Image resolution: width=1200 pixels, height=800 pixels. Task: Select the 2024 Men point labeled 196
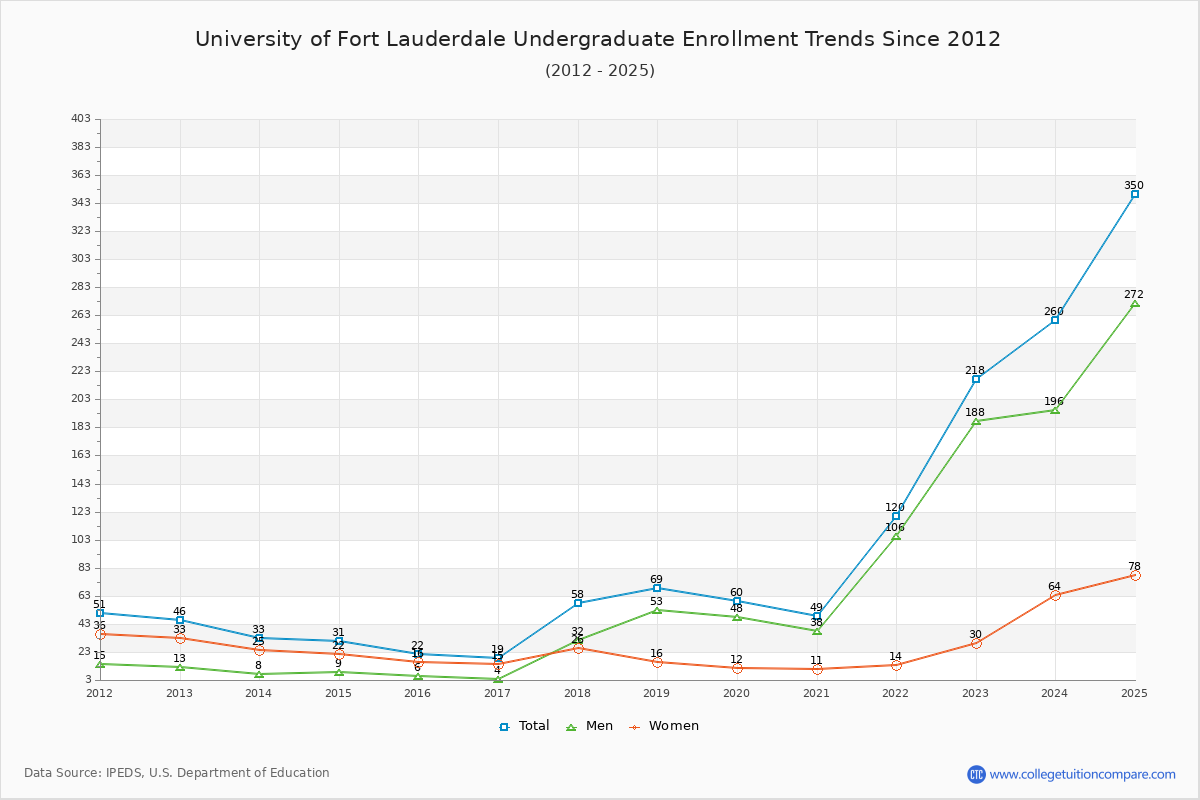1055,410
